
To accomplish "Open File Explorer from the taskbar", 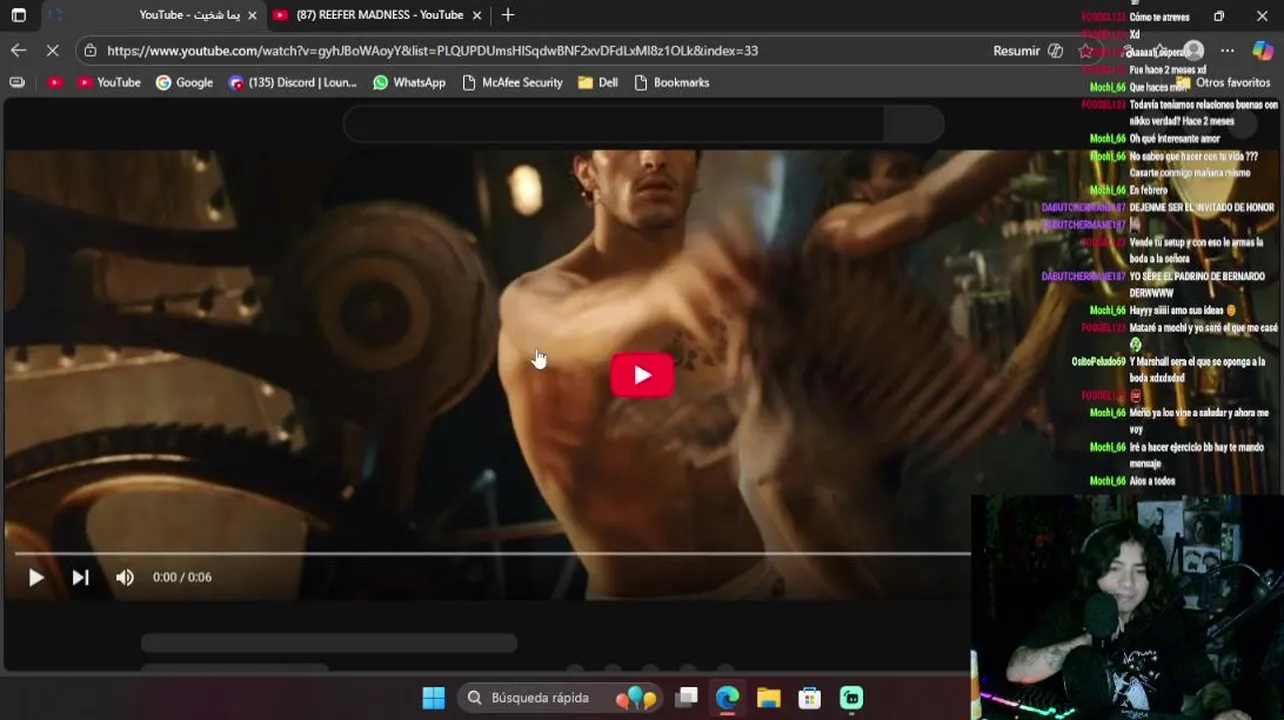I will pos(768,698).
